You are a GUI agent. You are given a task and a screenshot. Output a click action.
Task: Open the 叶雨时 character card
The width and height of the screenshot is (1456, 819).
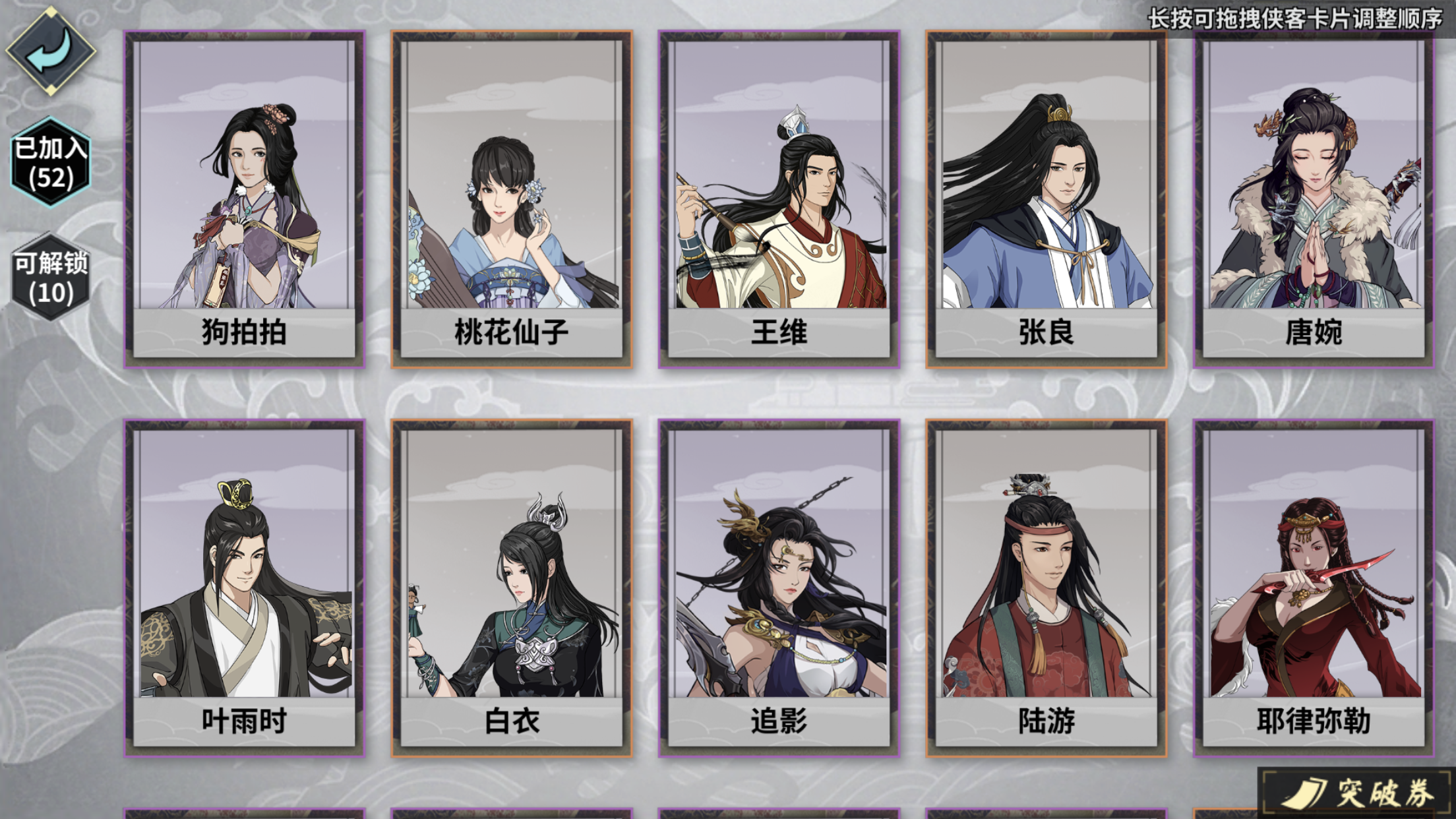pos(244,588)
